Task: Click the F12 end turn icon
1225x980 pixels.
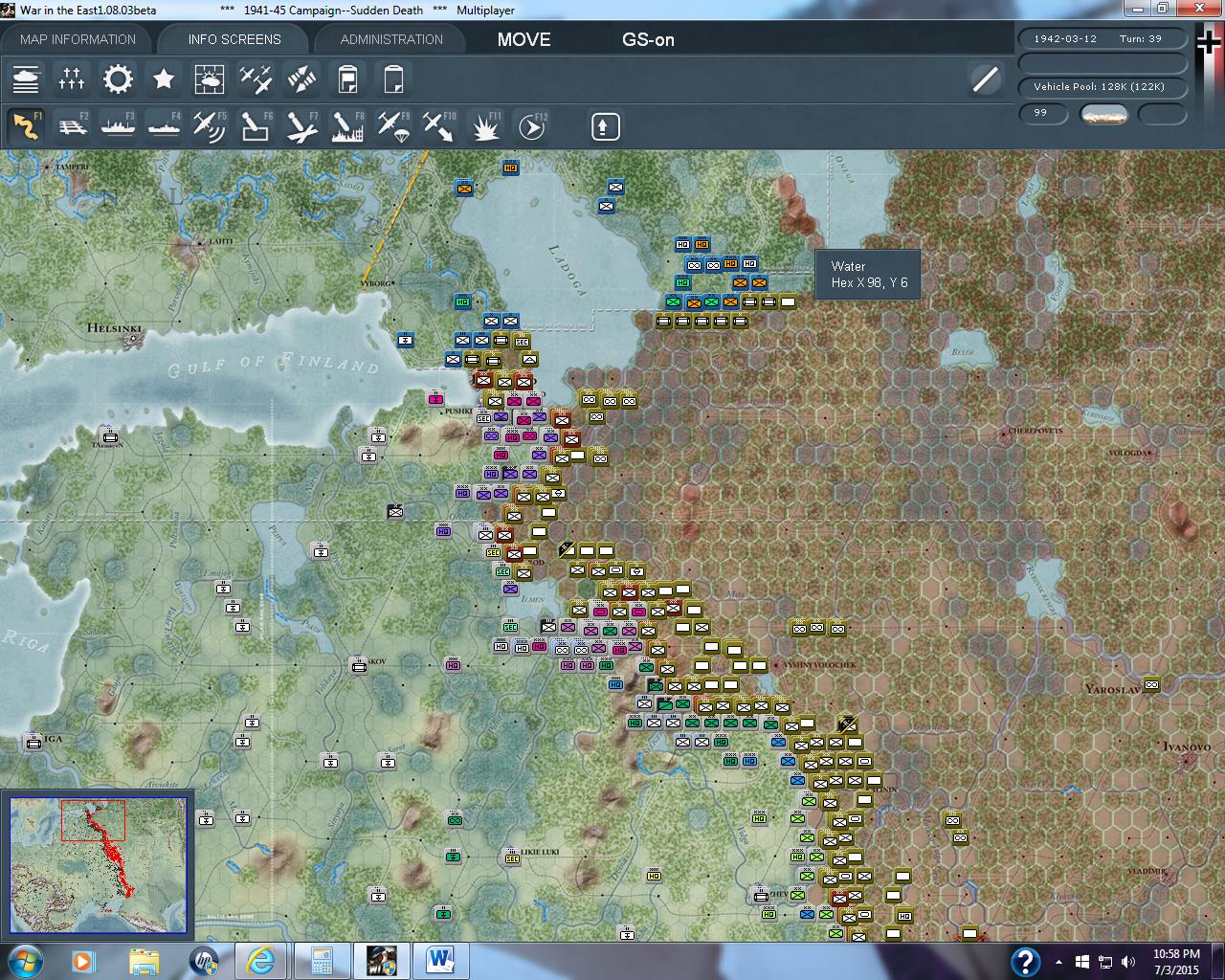Action: [x=532, y=126]
